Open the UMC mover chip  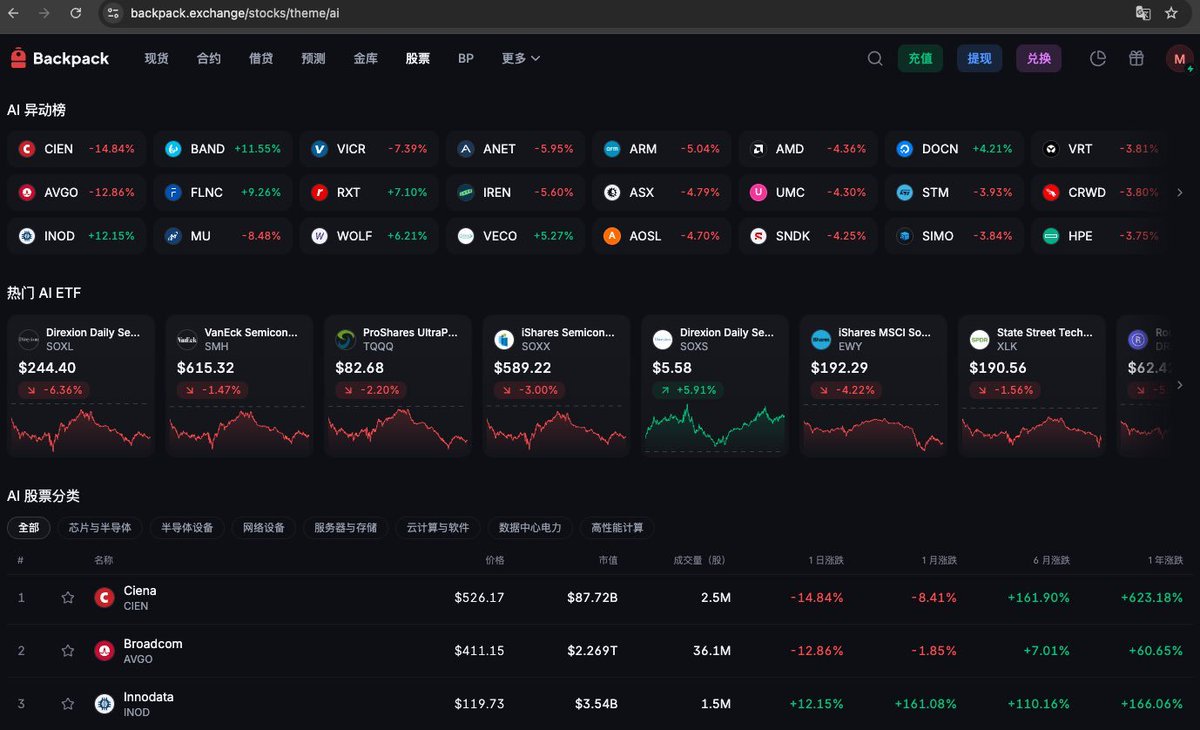pos(808,192)
